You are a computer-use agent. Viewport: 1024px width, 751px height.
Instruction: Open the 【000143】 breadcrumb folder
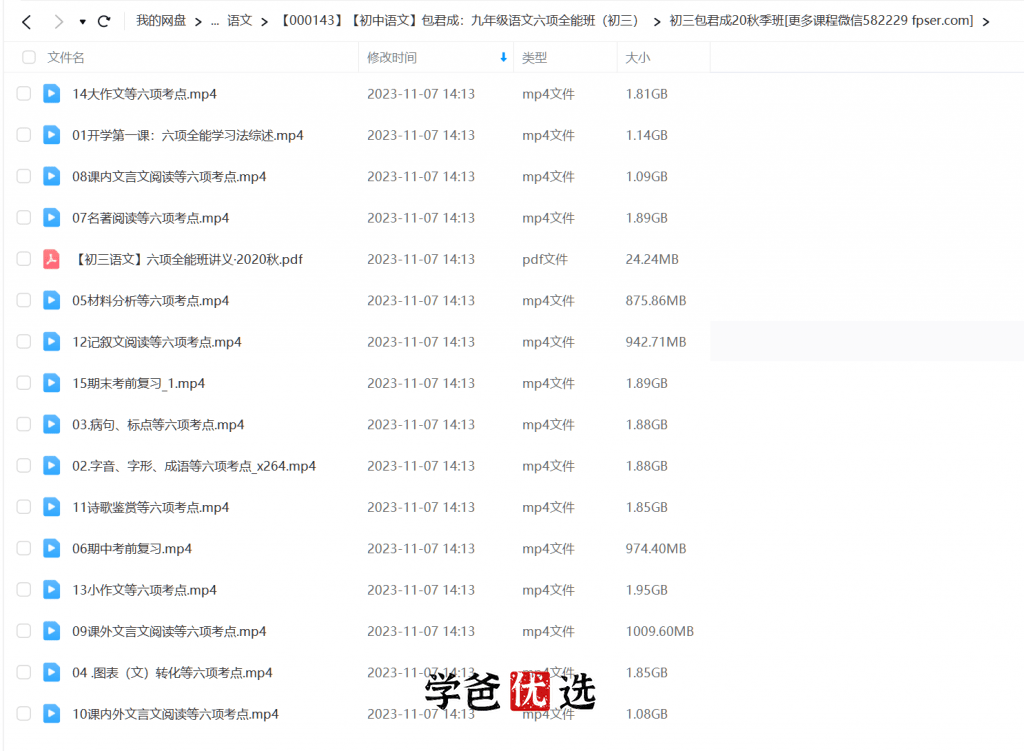click(x=460, y=21)
